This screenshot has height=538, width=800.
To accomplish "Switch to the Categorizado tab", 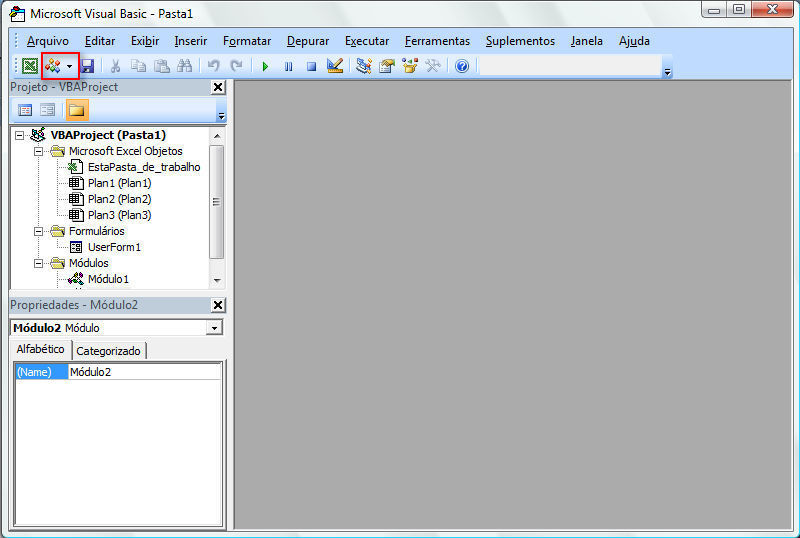I will tap(108, 351).
